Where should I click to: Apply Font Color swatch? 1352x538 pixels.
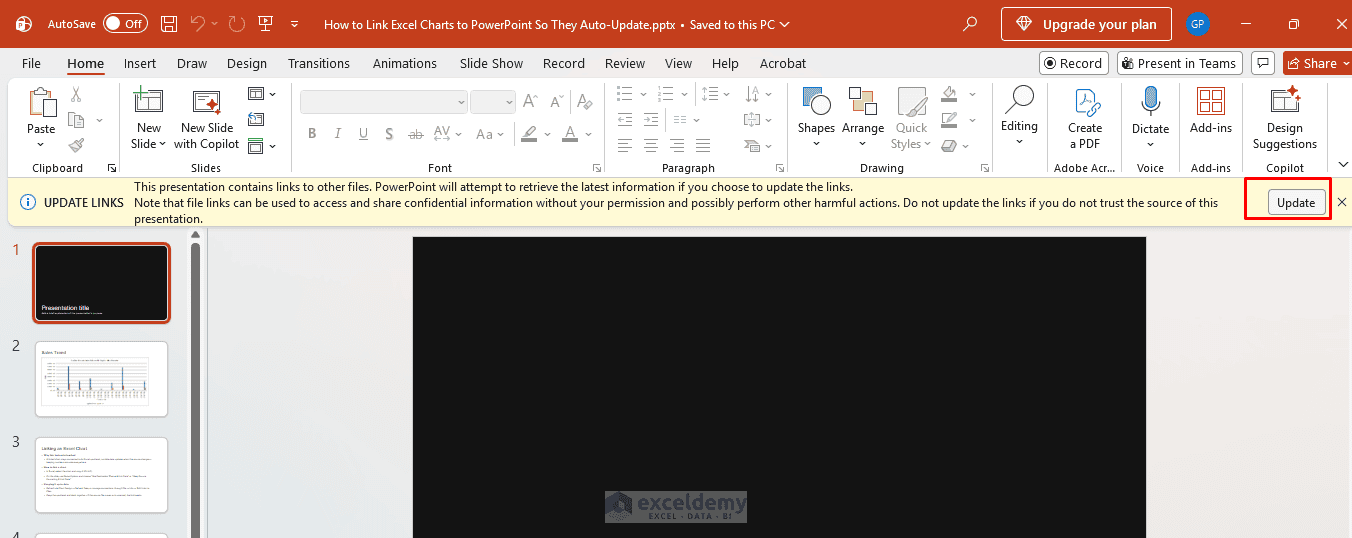(570, 134)
